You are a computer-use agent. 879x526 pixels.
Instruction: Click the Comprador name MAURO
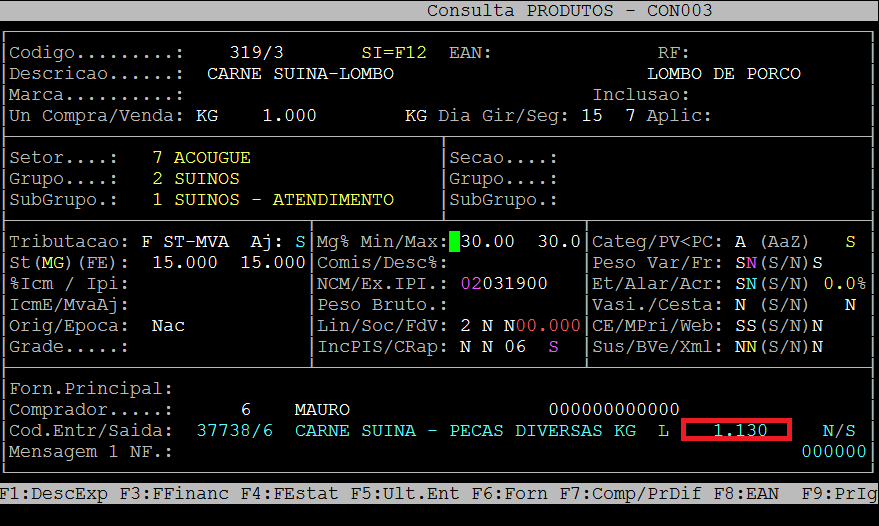click(322, 410)
